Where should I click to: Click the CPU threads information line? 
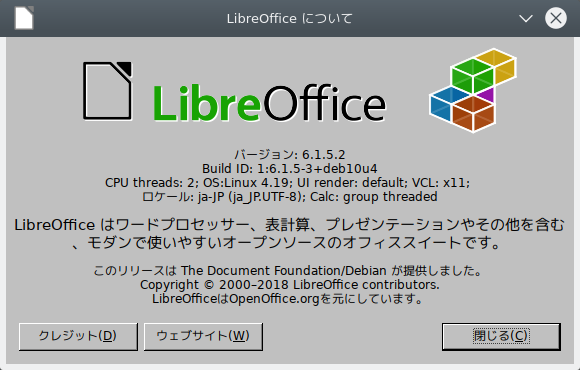pos(287,183)
